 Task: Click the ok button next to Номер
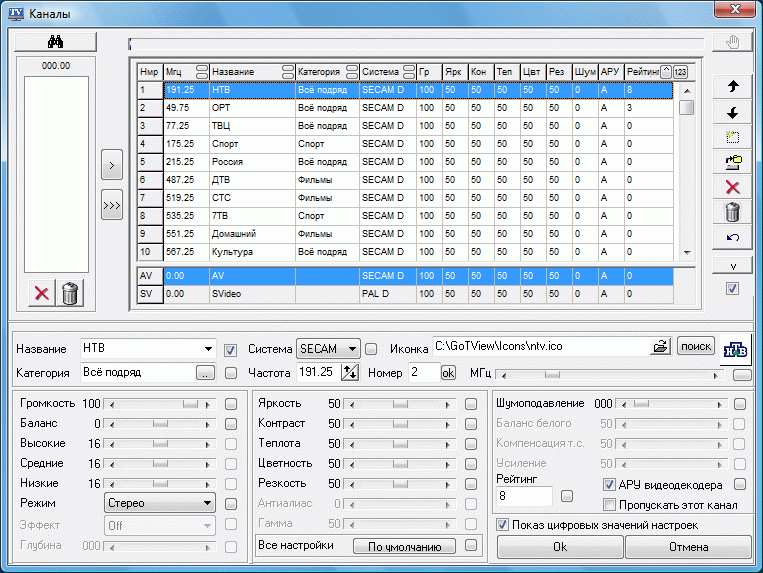click(448, 373)
